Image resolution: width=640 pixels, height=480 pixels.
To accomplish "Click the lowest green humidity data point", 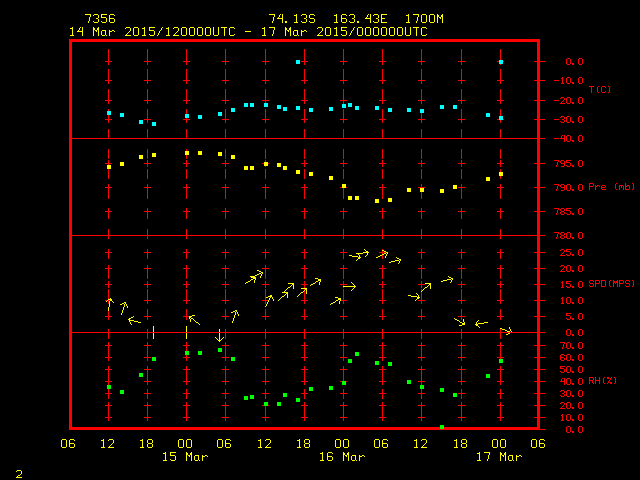I will pyautogui.click(x=442, y=427).
